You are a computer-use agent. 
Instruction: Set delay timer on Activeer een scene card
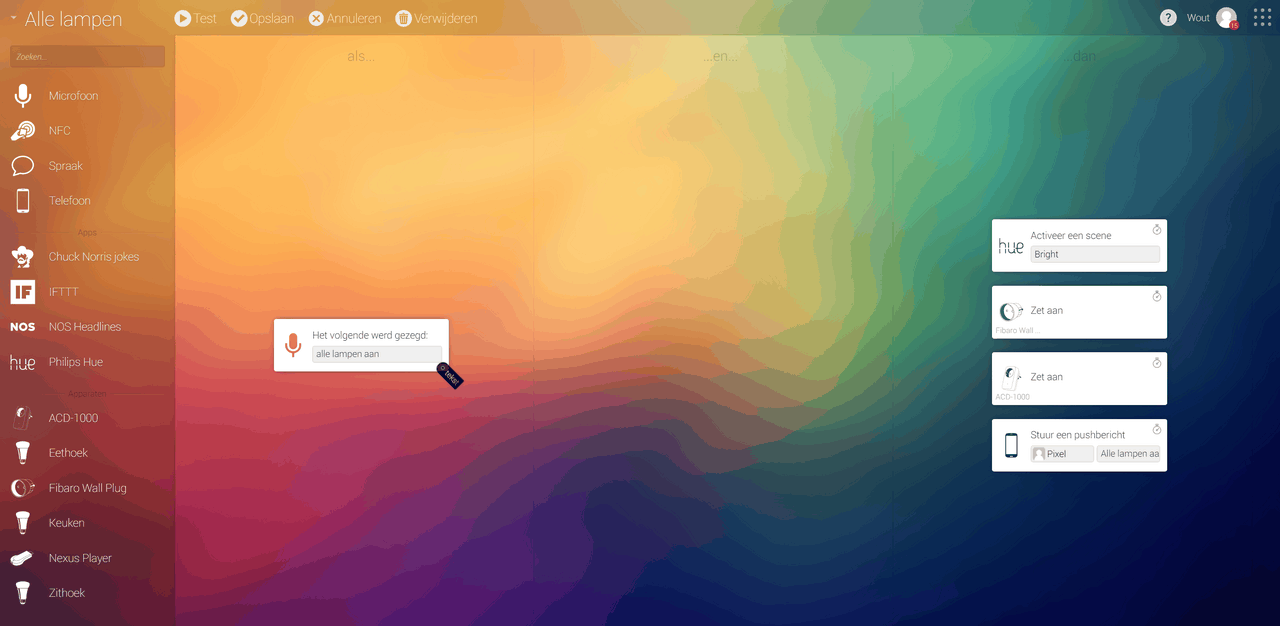coord(1157,230)
